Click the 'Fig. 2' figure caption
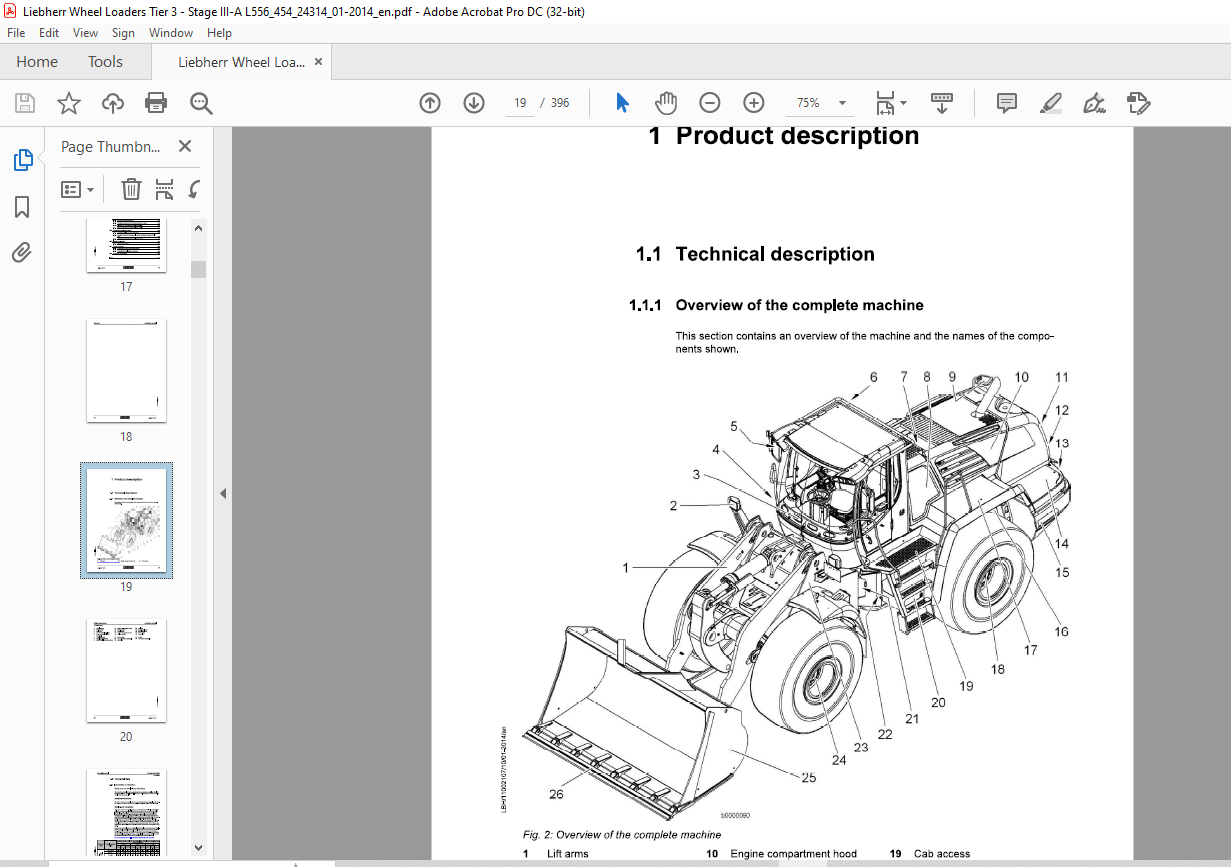The width and height of the screenshot is (1231, 867). 621,834
